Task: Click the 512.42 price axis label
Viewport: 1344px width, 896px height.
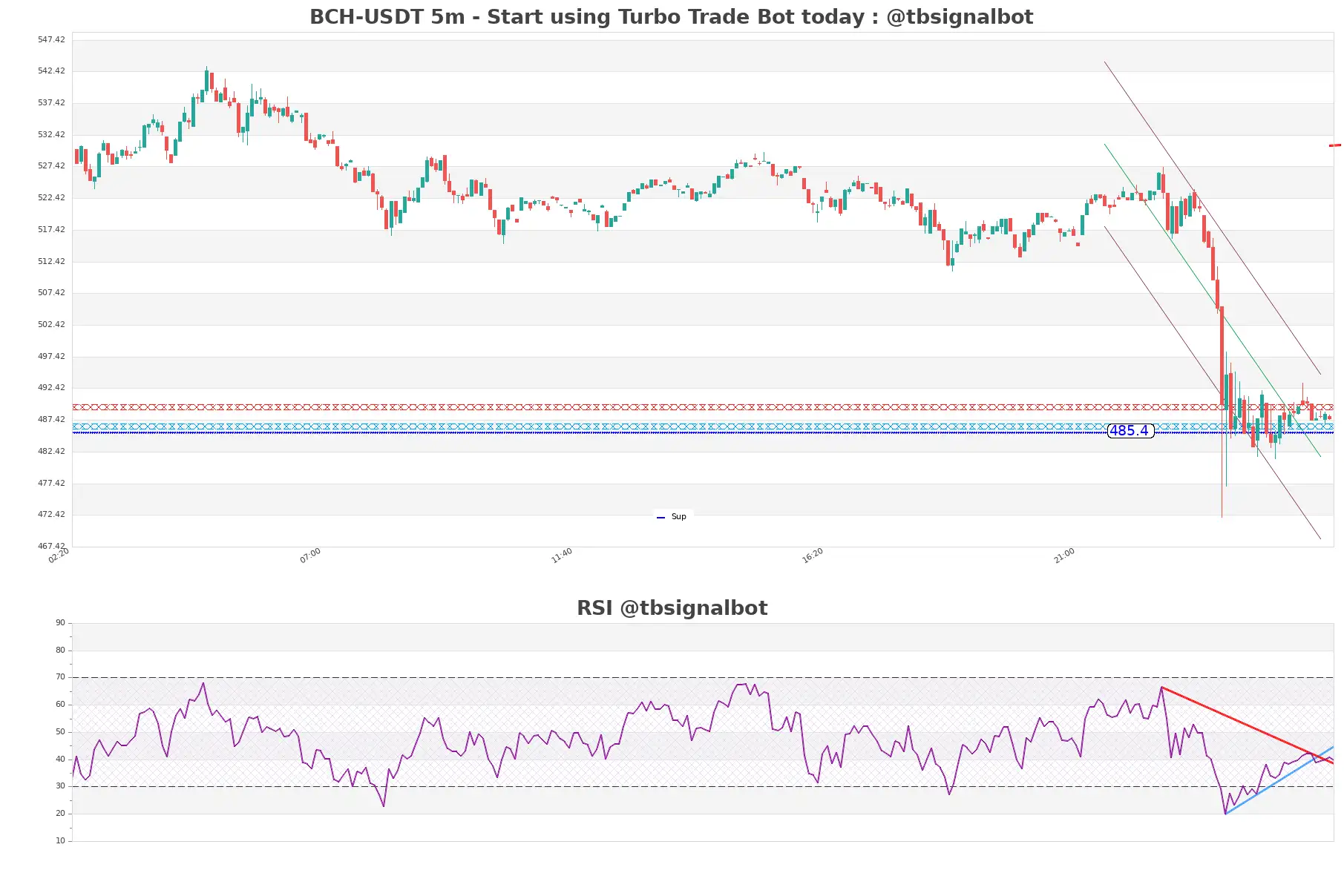Action: 51,261
